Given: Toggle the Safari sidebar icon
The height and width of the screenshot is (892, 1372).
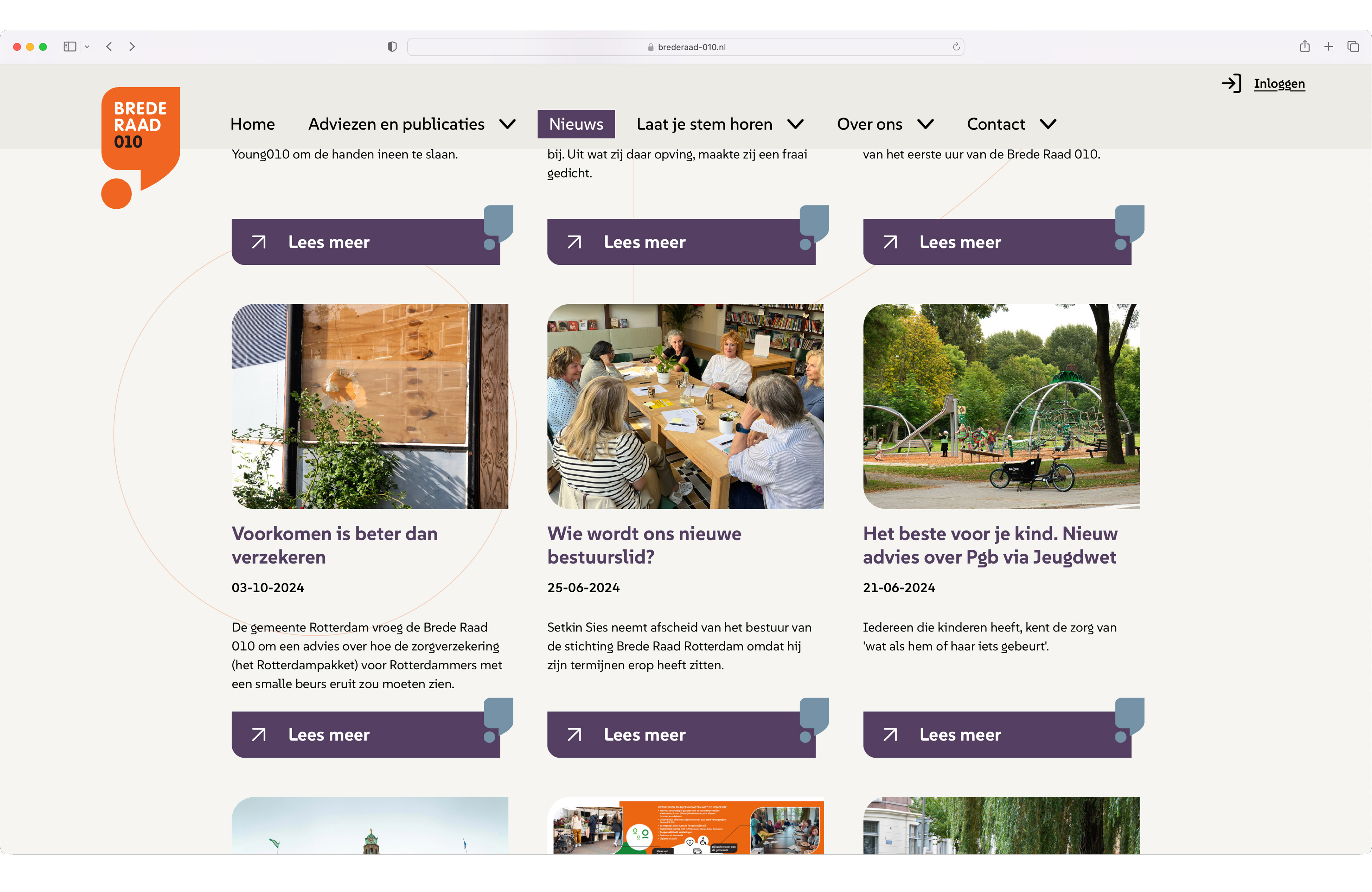Looking at the screenshot, I should [70, 47].
